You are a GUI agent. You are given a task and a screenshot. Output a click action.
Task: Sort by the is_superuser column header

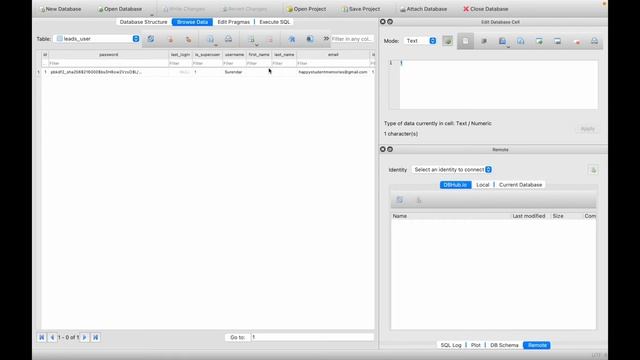point(207,55)
